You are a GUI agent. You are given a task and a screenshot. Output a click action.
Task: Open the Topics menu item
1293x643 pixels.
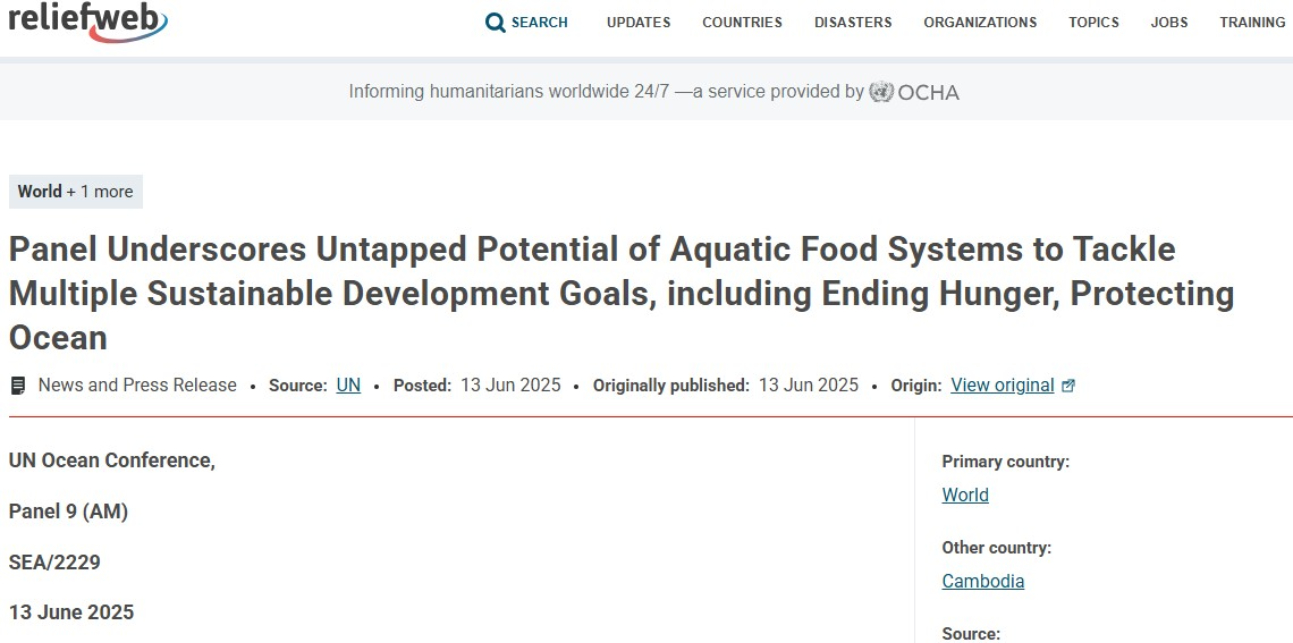click(1093, 23)
